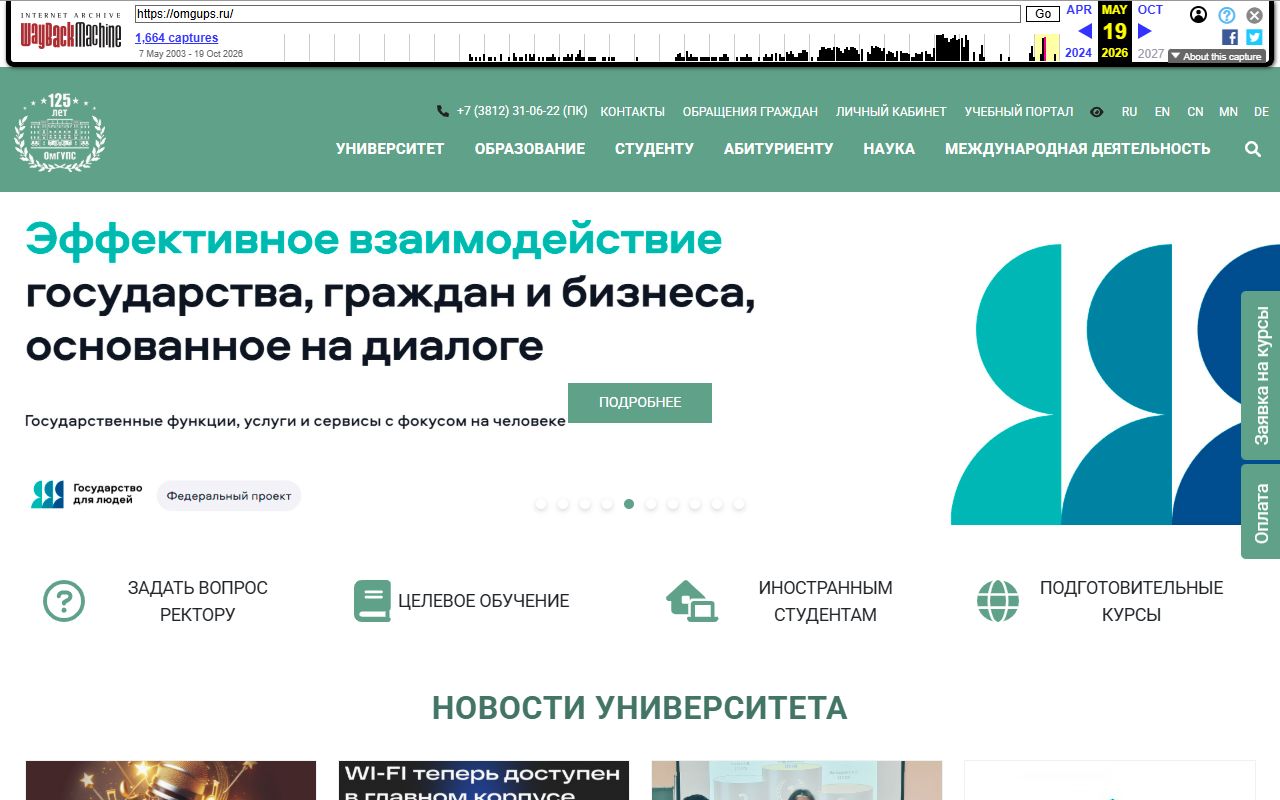Open МЕЖДУНАРОДНАЯ ДЕЯТЕЛЬНОСТЬ menu
Viewport: 1280px width, 800px height.
(1078, 149)
